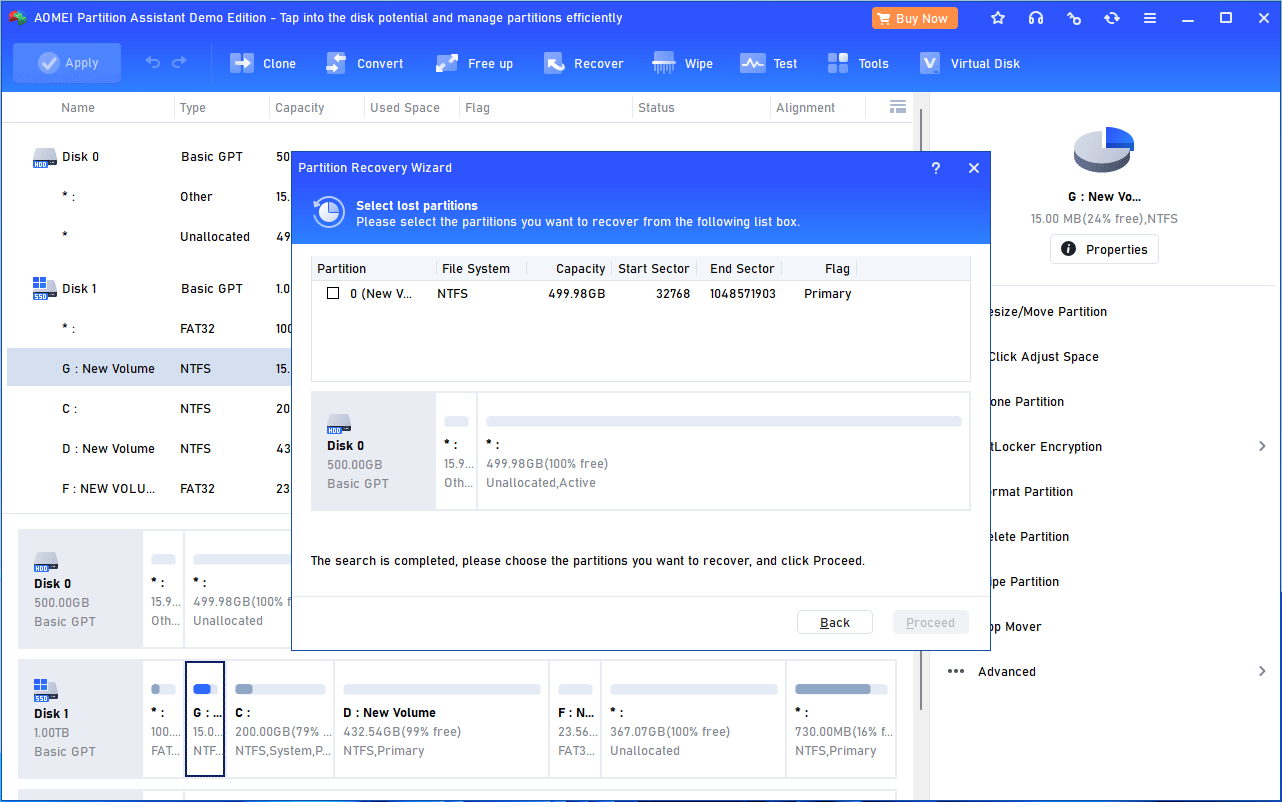Select the Free up toolbar tool

(475, 62)
